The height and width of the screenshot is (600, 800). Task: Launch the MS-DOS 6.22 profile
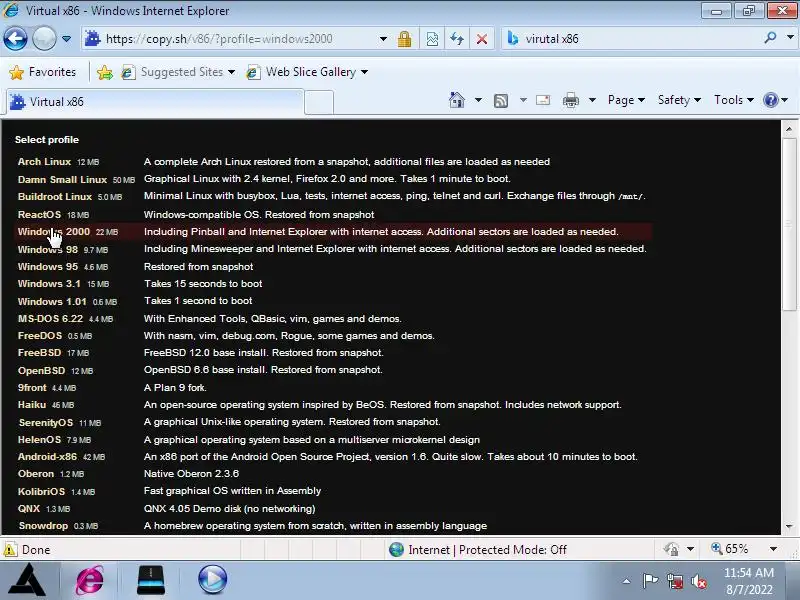50,318
